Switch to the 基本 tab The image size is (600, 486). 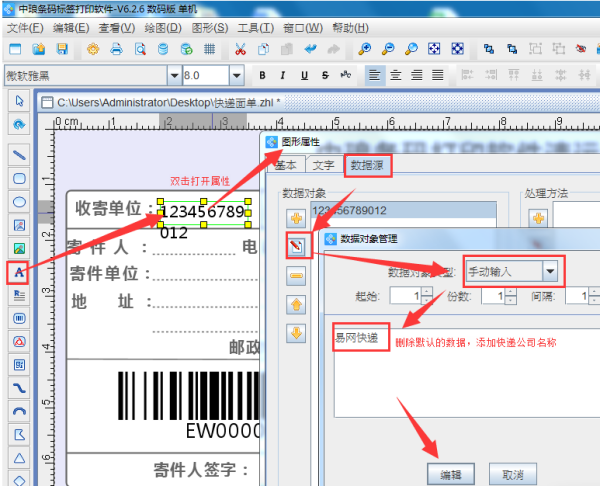285,165
